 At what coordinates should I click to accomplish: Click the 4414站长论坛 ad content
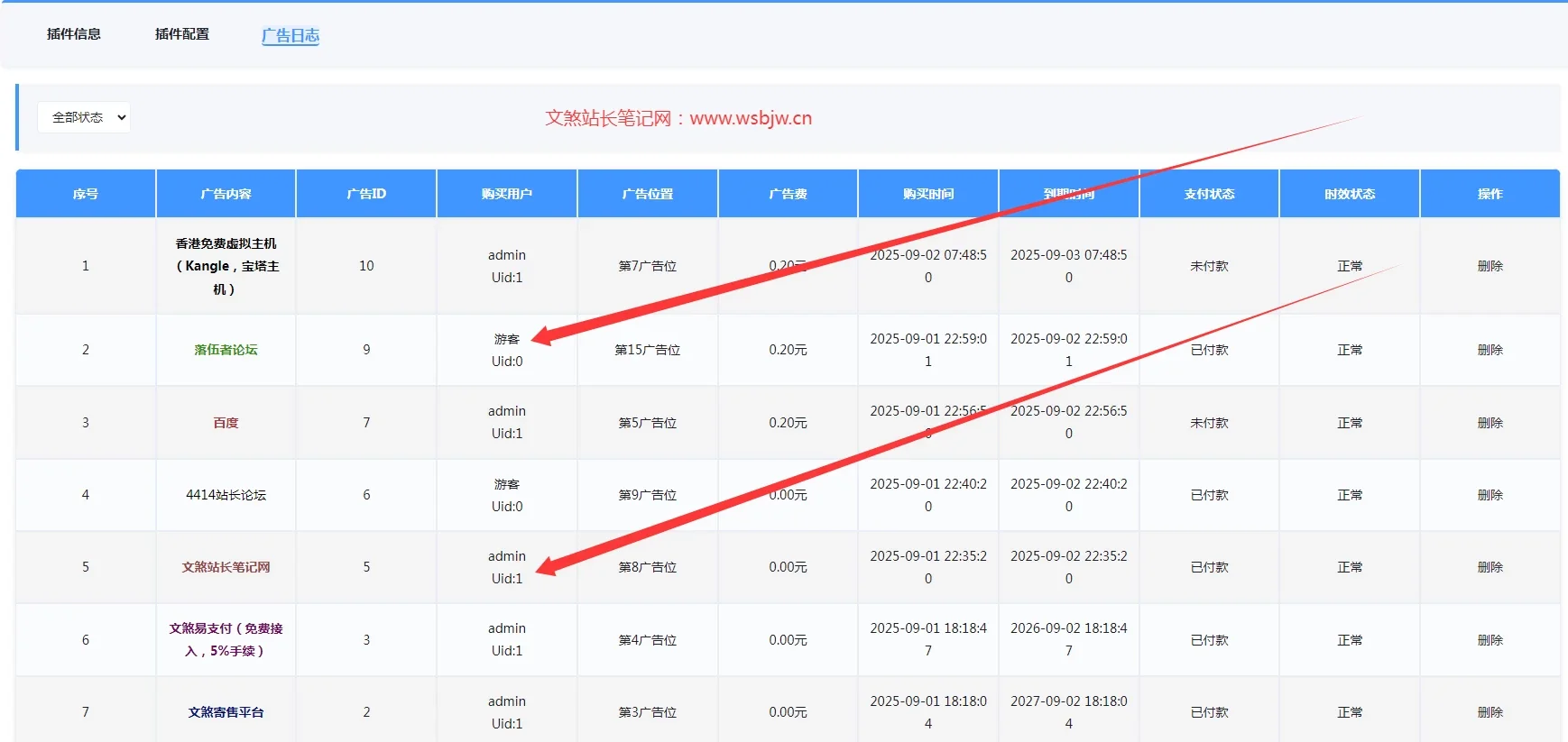[226, 495]
